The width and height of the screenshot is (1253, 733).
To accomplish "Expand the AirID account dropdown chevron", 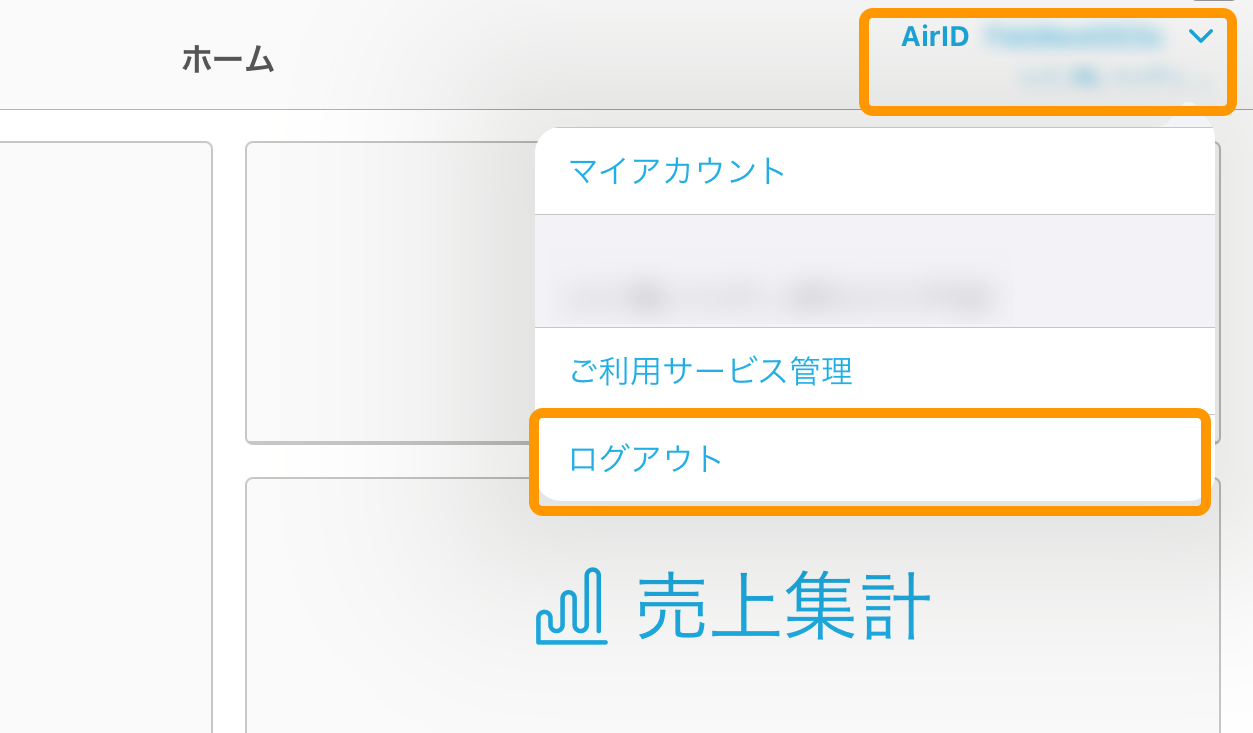I will 1203,35.
